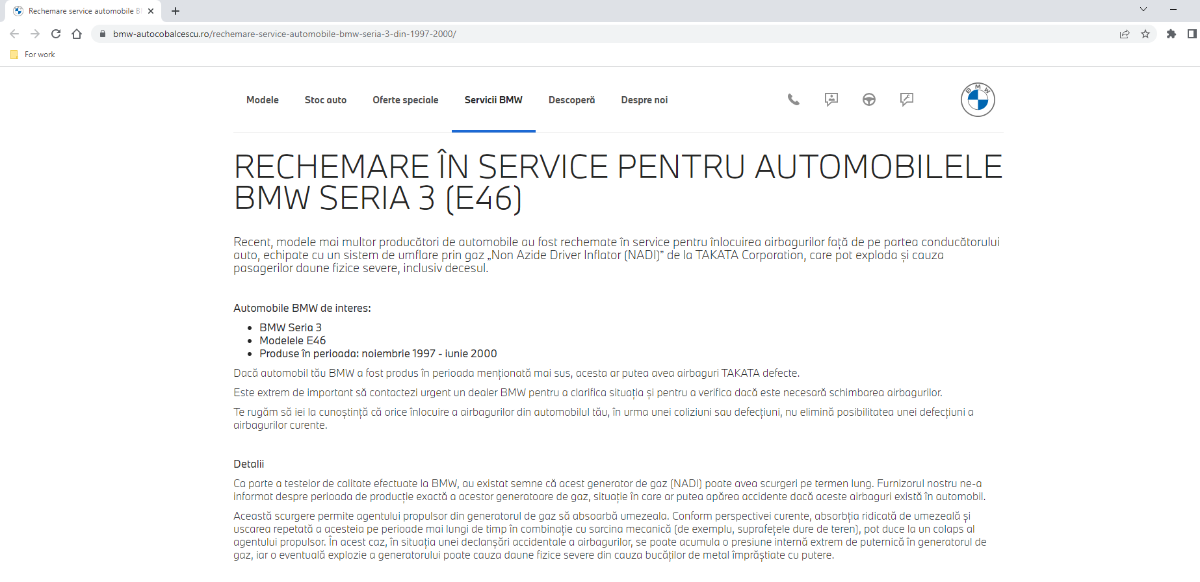Open the contact advisor chat icon
The height and width of the screenshot is (582, 1200).
click(x=831, y=100)
